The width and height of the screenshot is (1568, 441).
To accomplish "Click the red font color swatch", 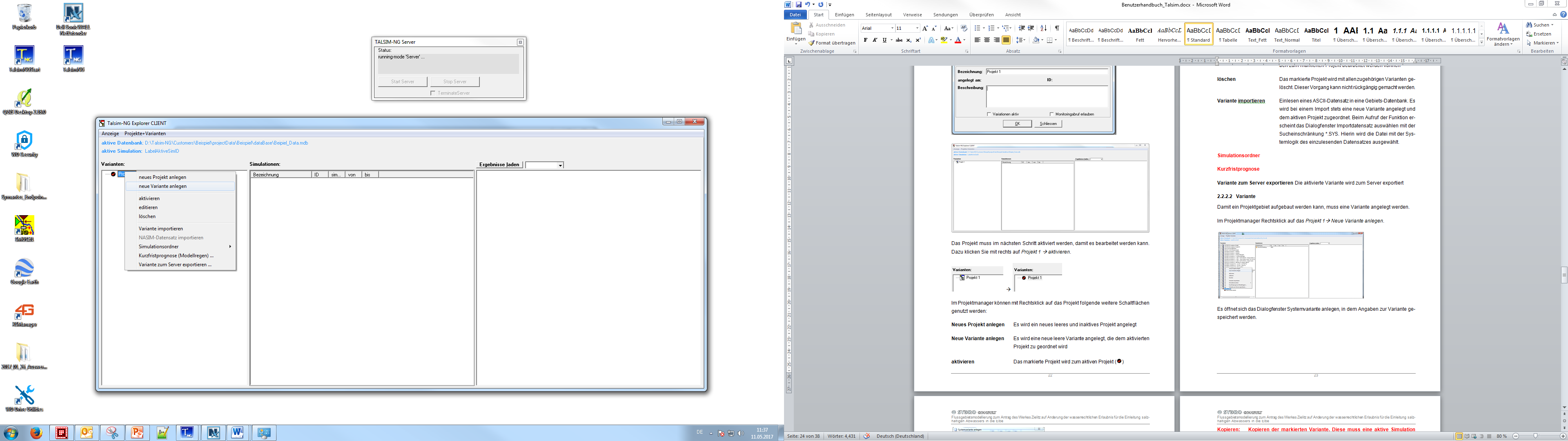I will 958,40.
